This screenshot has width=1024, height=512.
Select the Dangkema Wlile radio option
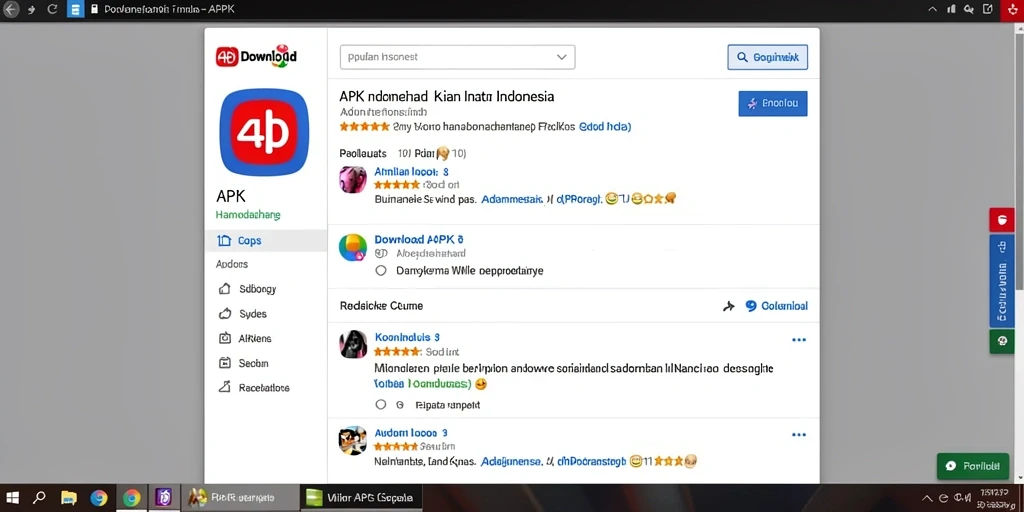click(381, 270)
